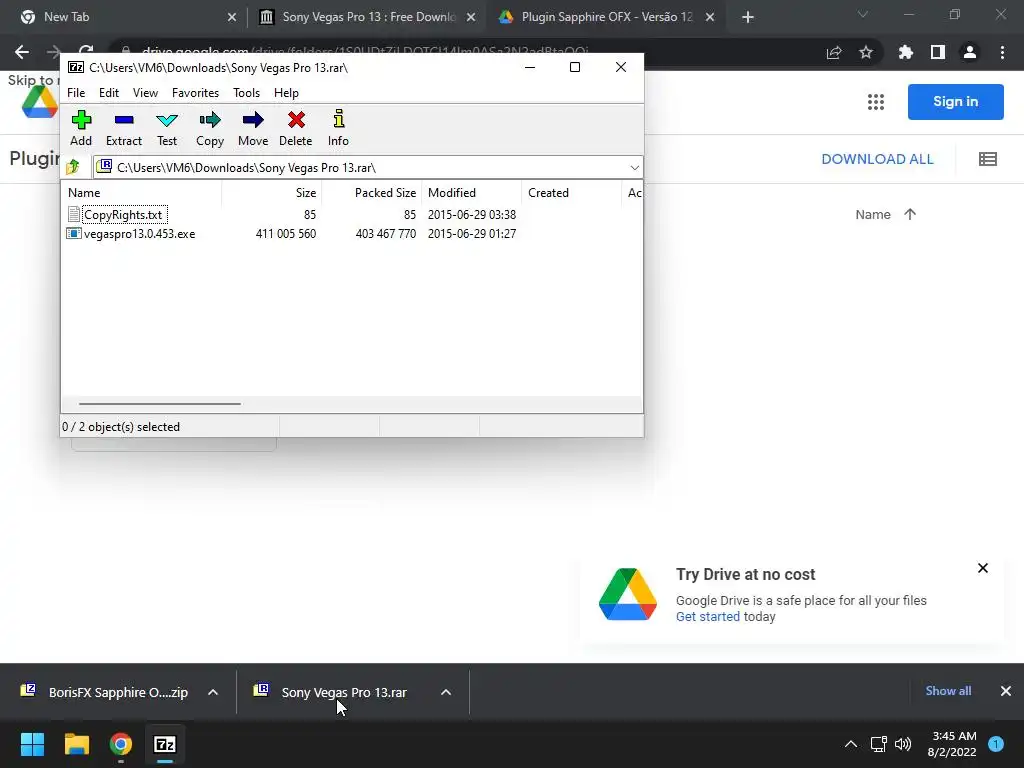Open File Explorer from the taskbar

click(76, 744)
